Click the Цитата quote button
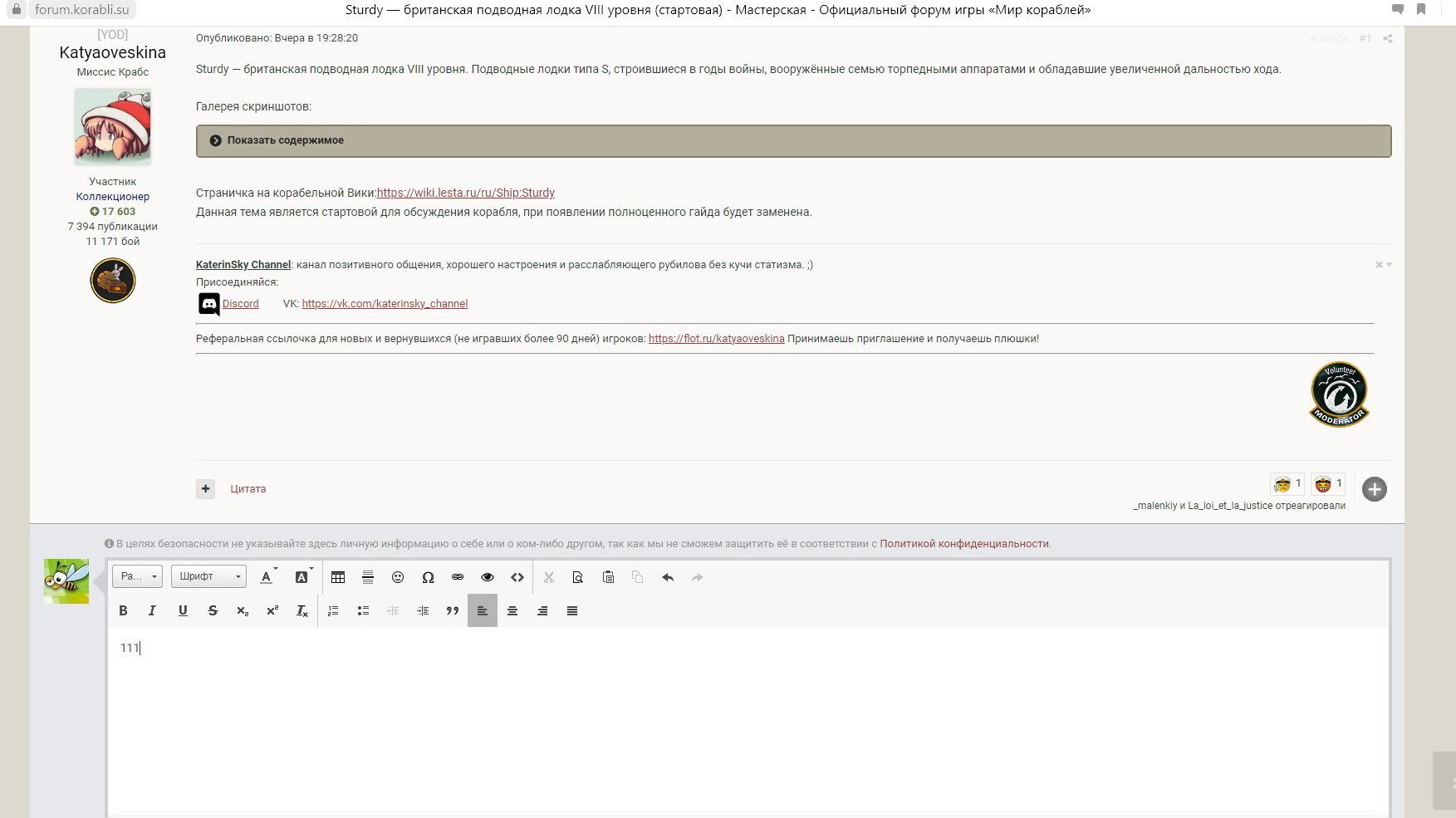Screen dimensions: 1456x818 tap(248, 489)
